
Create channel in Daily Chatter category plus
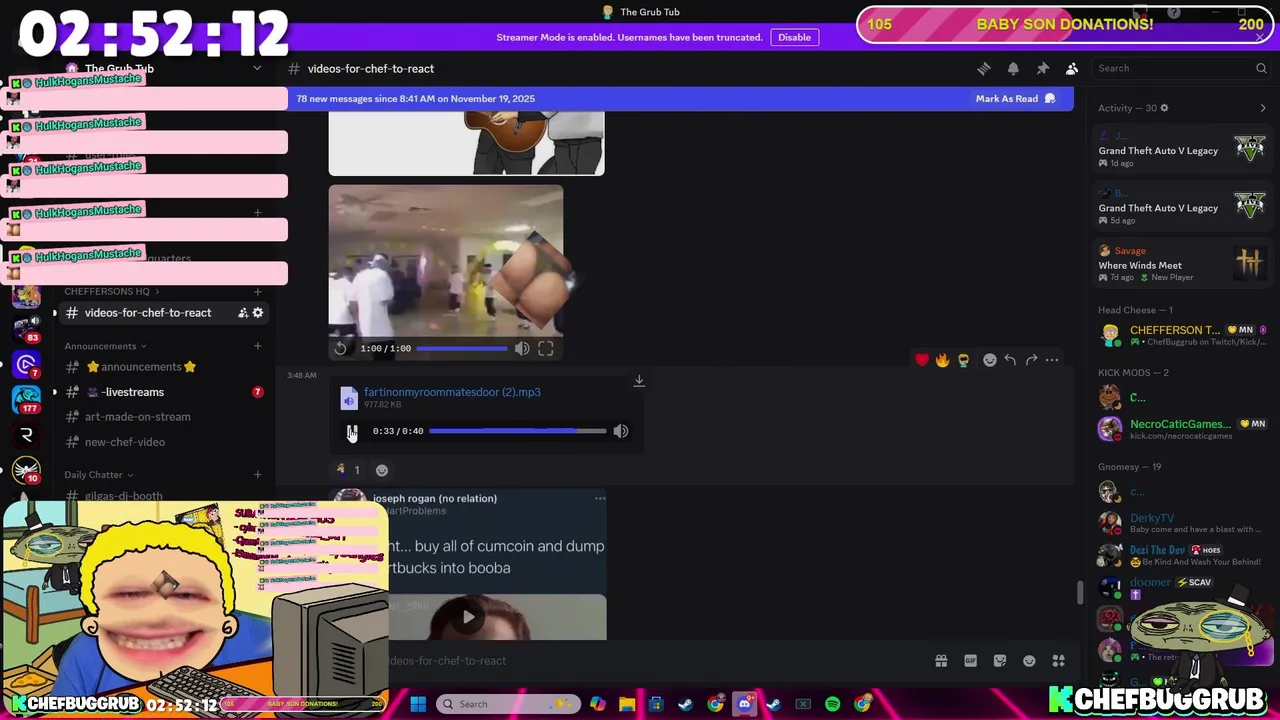[257, 475]
